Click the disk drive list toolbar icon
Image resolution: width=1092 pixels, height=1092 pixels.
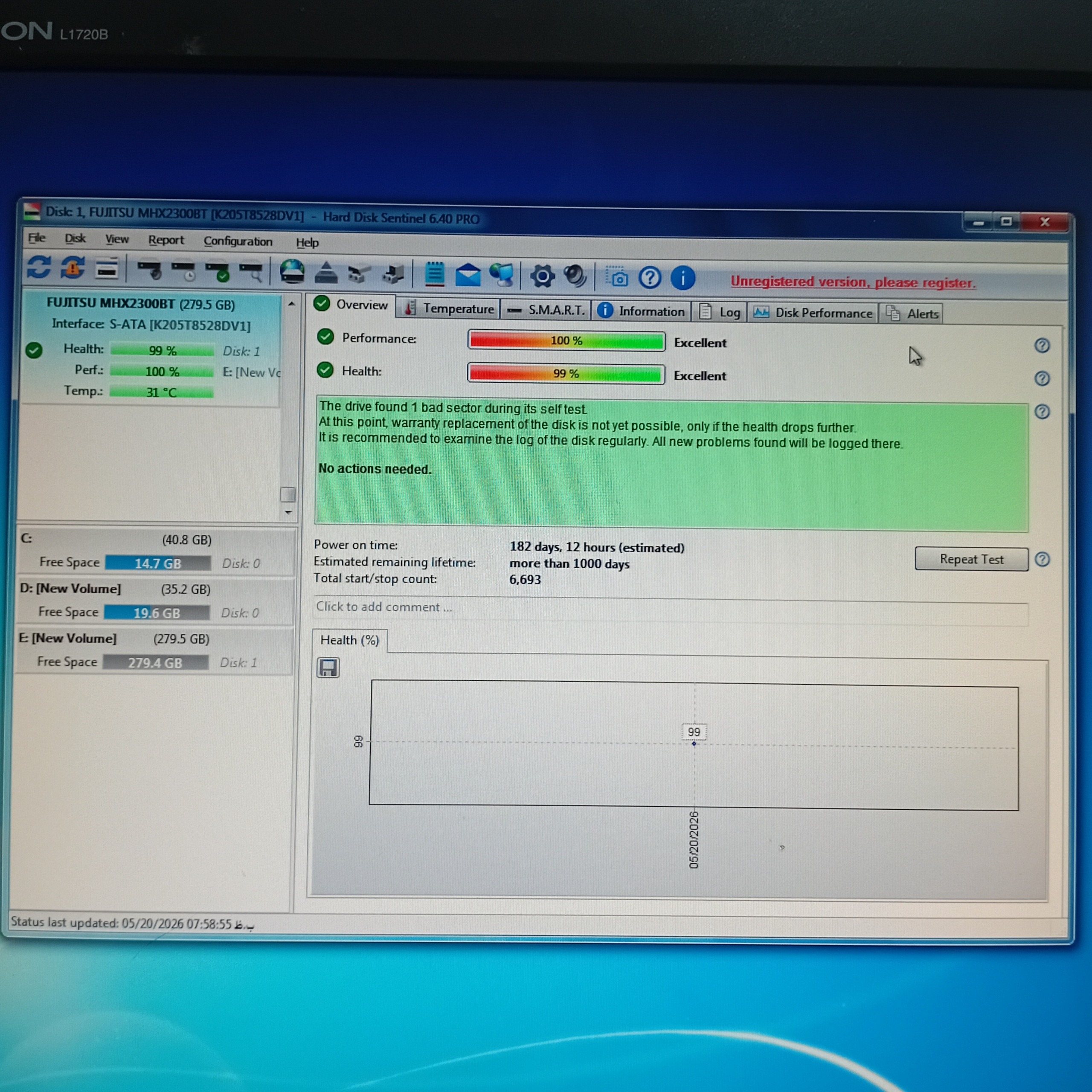[x=106, y=268]
